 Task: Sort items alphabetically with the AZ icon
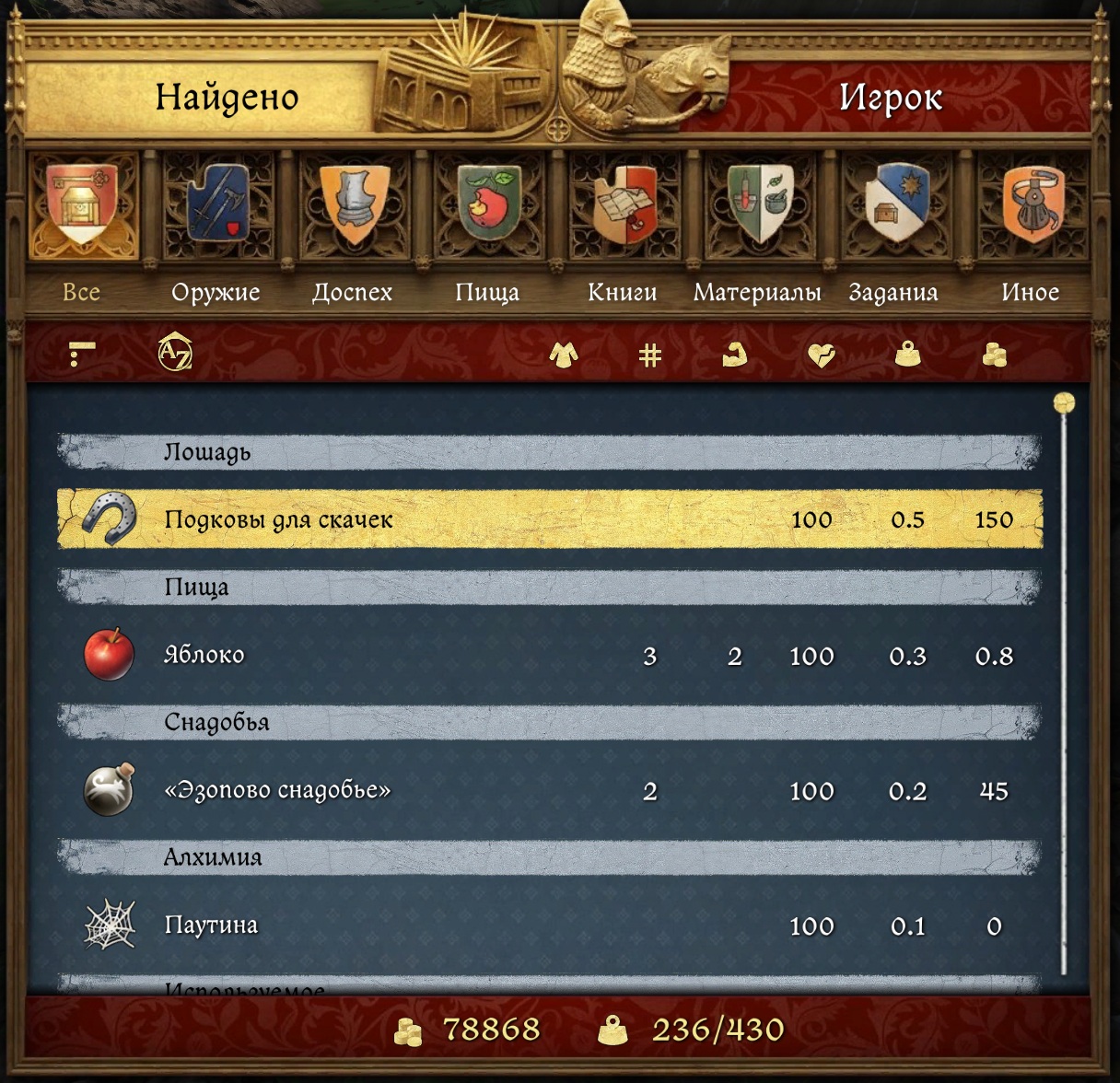[x=175, y=353]
